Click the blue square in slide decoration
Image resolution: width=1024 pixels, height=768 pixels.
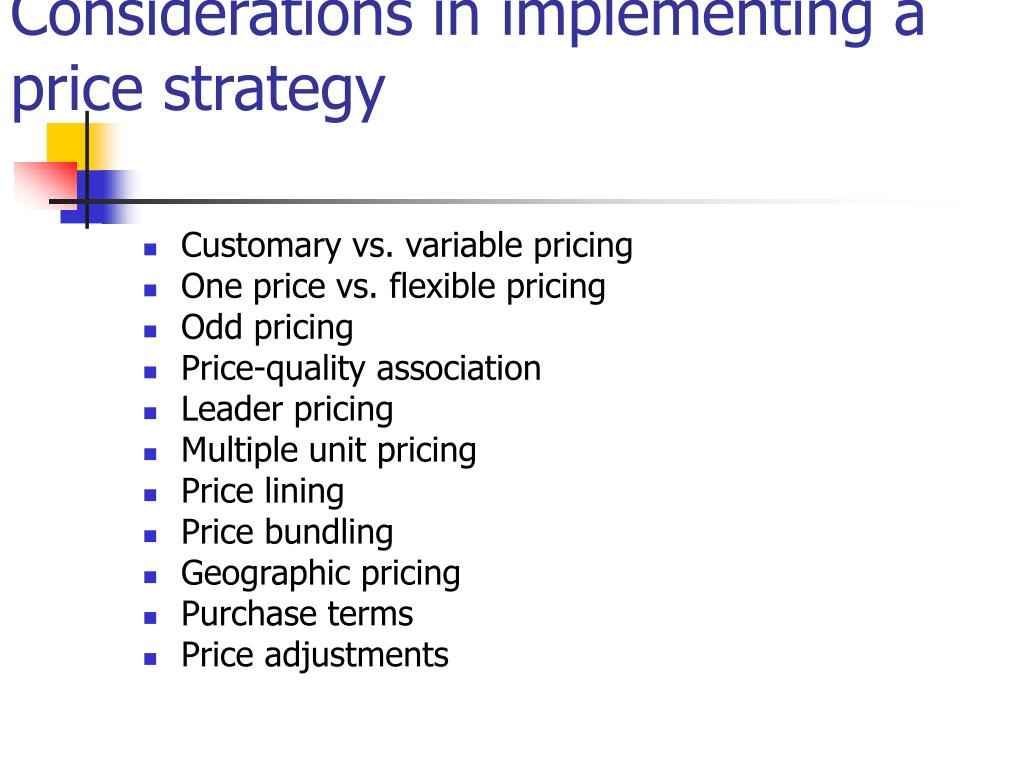click(99, 197)
